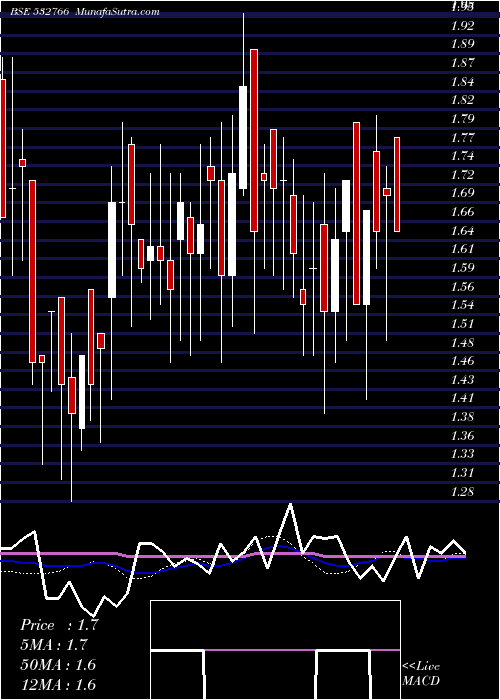Select the 1.64 price axis label
Viewport: 500px width, 700px height.
tap(462, 230)
